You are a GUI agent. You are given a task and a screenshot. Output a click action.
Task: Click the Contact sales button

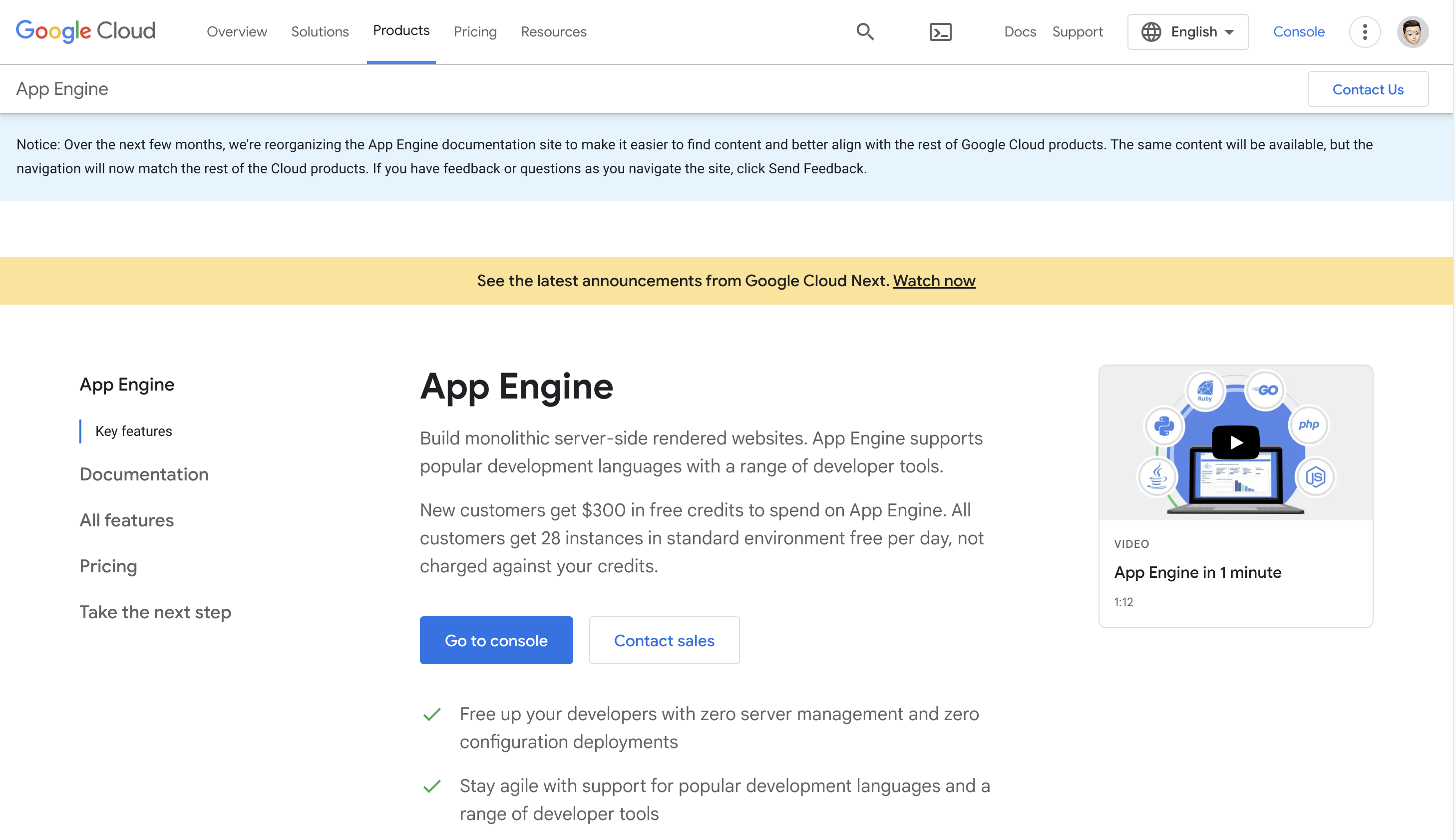pyautogui.click(x=664, y=640)
